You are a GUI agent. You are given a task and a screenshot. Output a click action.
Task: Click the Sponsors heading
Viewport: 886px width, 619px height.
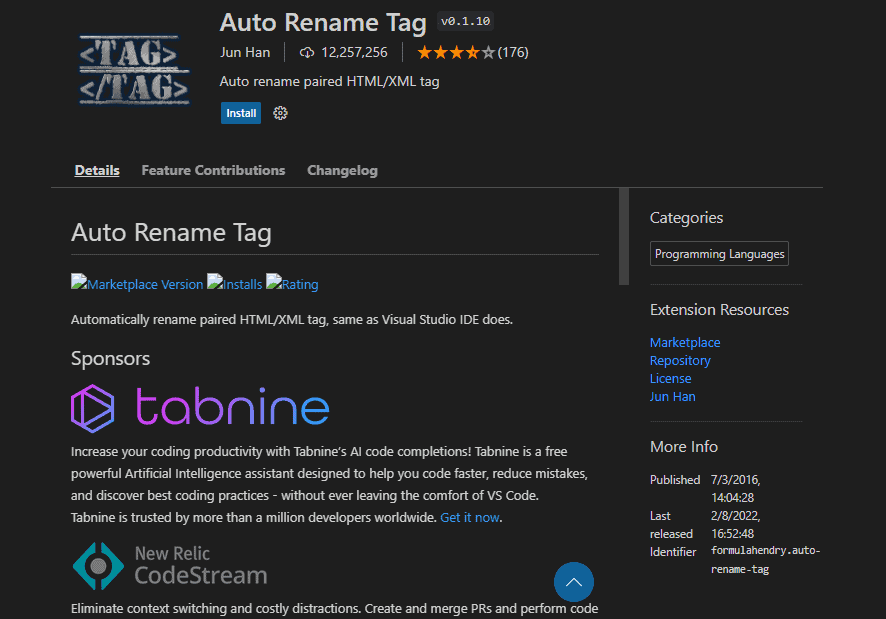(111, 358)
